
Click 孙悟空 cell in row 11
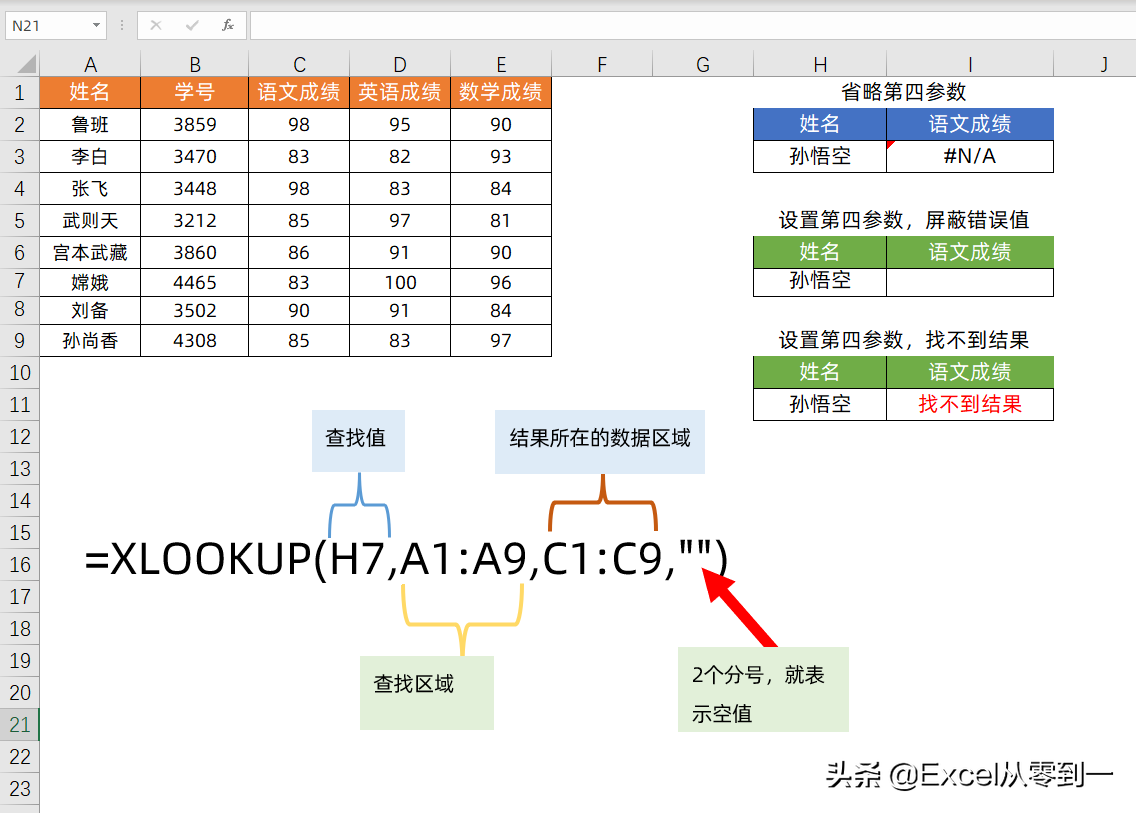point(820,404)
